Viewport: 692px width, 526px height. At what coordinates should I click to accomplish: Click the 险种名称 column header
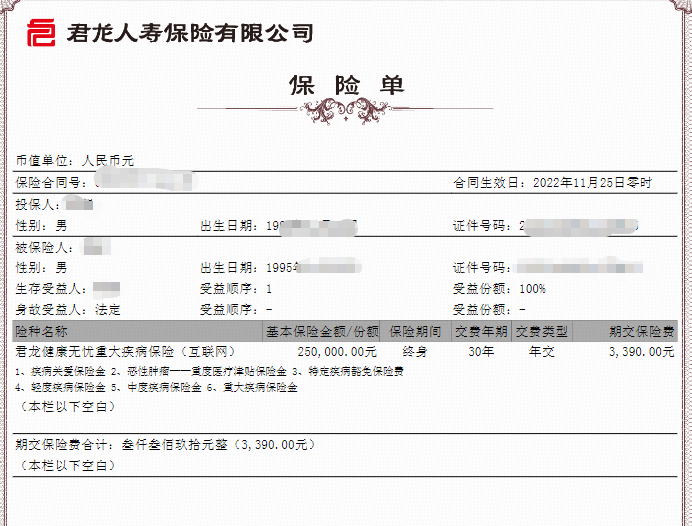pos(42,331)
